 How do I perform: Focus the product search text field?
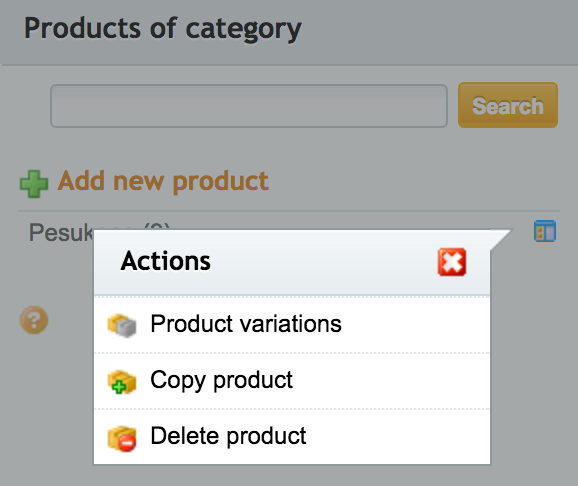[x=249, y=106]
